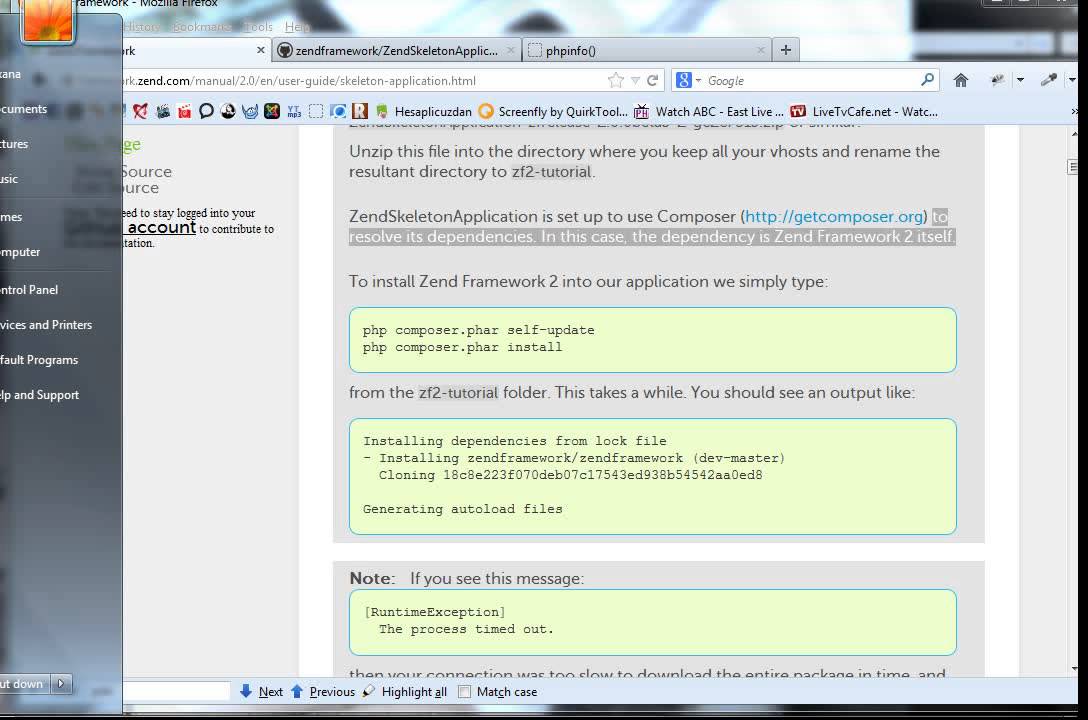Click the page vertical scrollbar thumb
1088x720 pixels.
pos(1073,166)
